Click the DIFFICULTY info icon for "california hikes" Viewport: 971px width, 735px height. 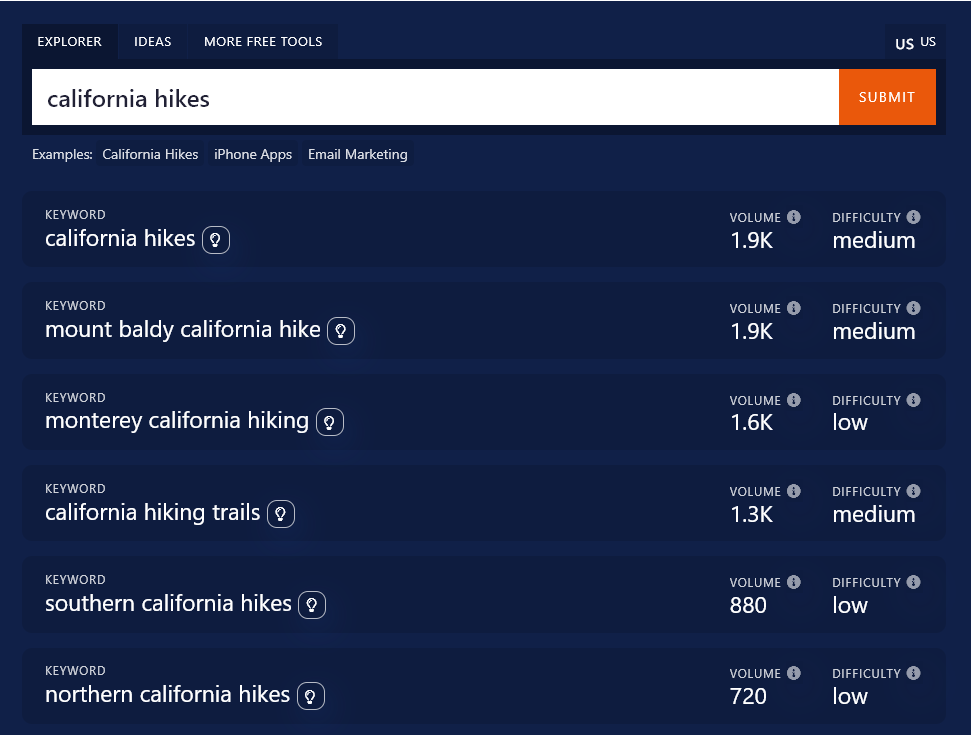point(912,216)
